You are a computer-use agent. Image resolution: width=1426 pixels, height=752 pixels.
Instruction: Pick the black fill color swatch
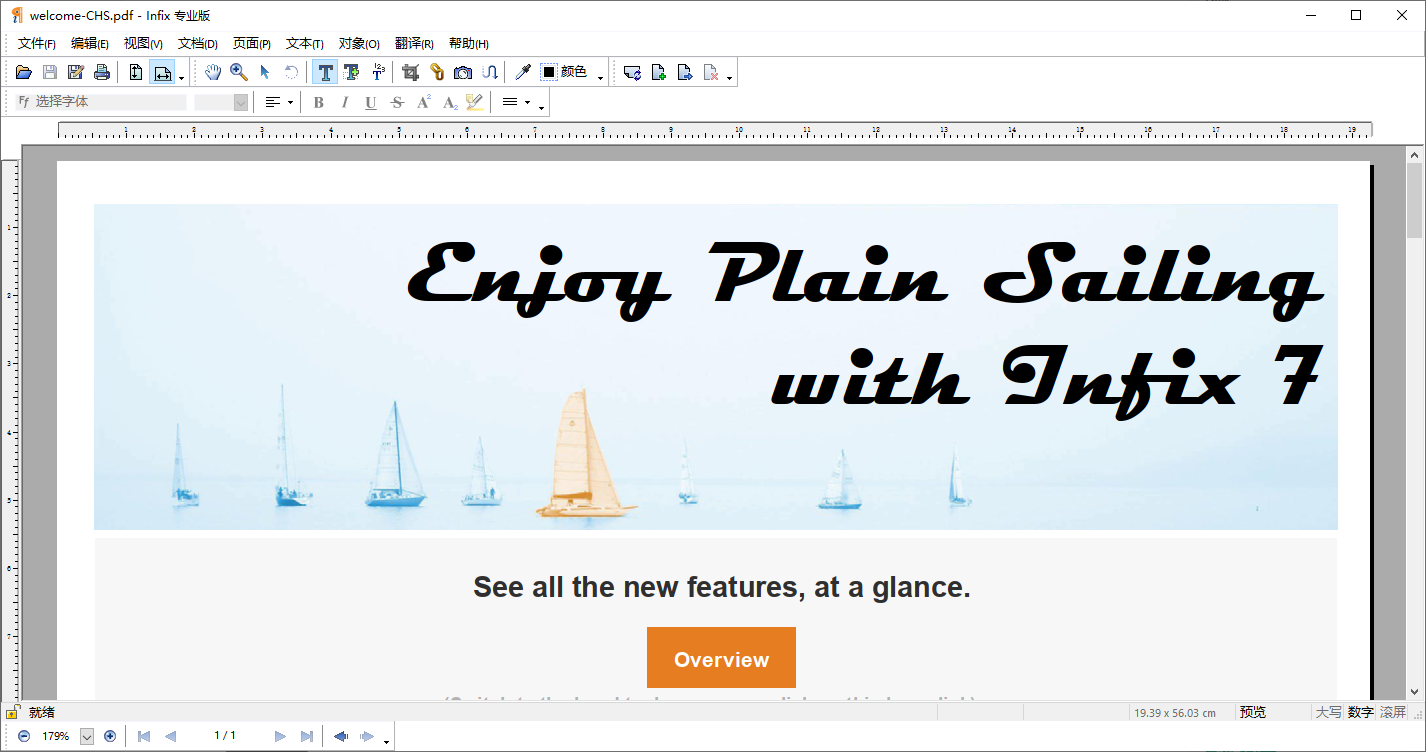548,71
